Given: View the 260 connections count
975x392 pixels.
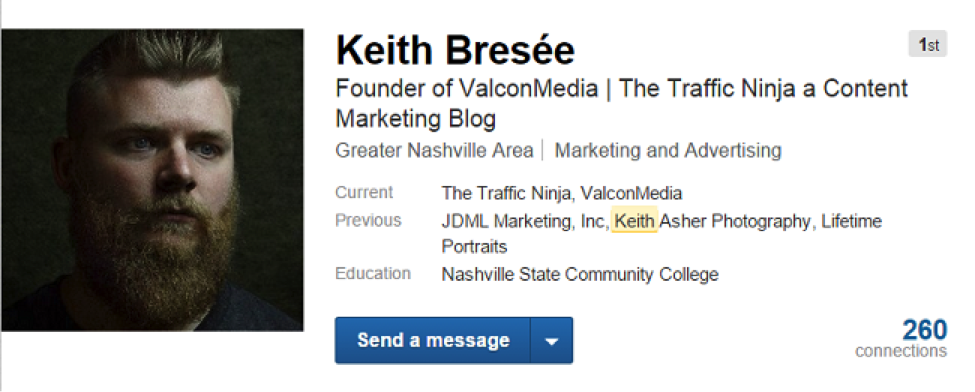Looking at the screenshot, I should [925, 330].
